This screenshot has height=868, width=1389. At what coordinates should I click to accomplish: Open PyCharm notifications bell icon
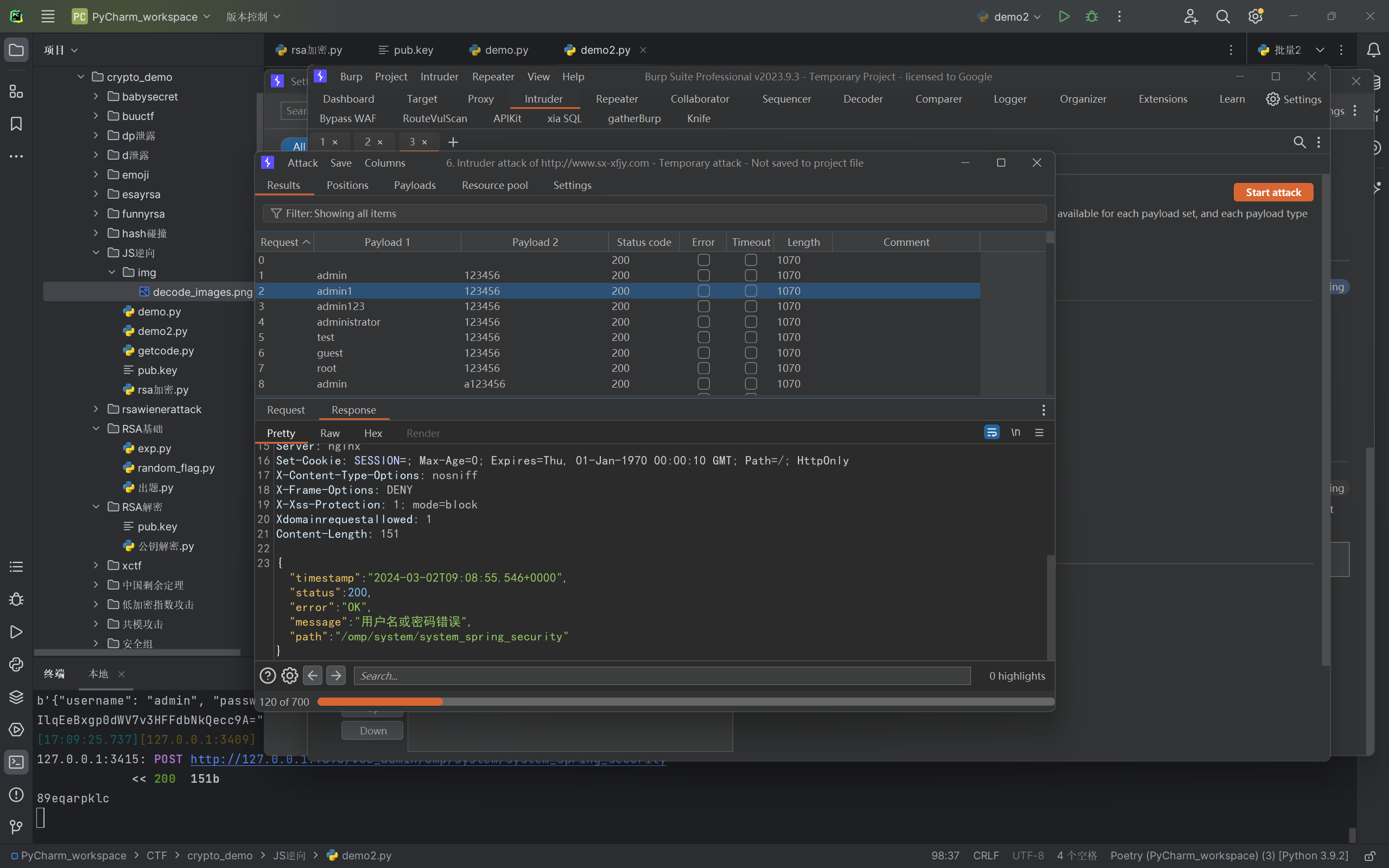1373,50
